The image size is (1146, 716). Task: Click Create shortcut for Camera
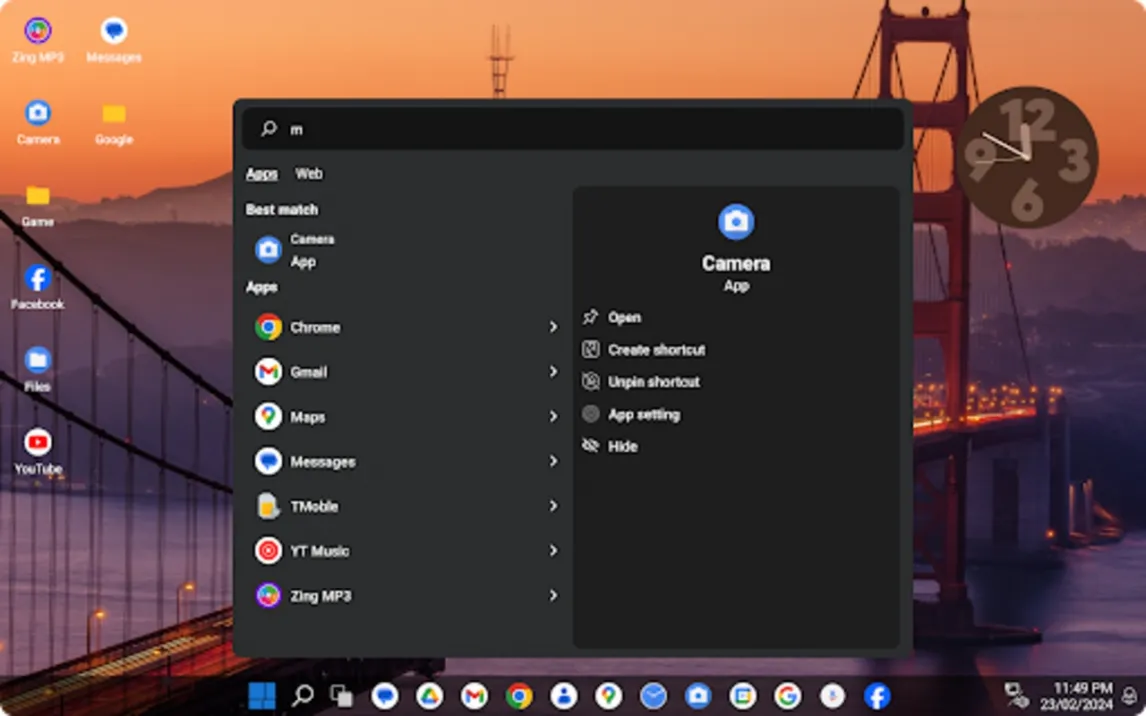click(x=656, y=350)
